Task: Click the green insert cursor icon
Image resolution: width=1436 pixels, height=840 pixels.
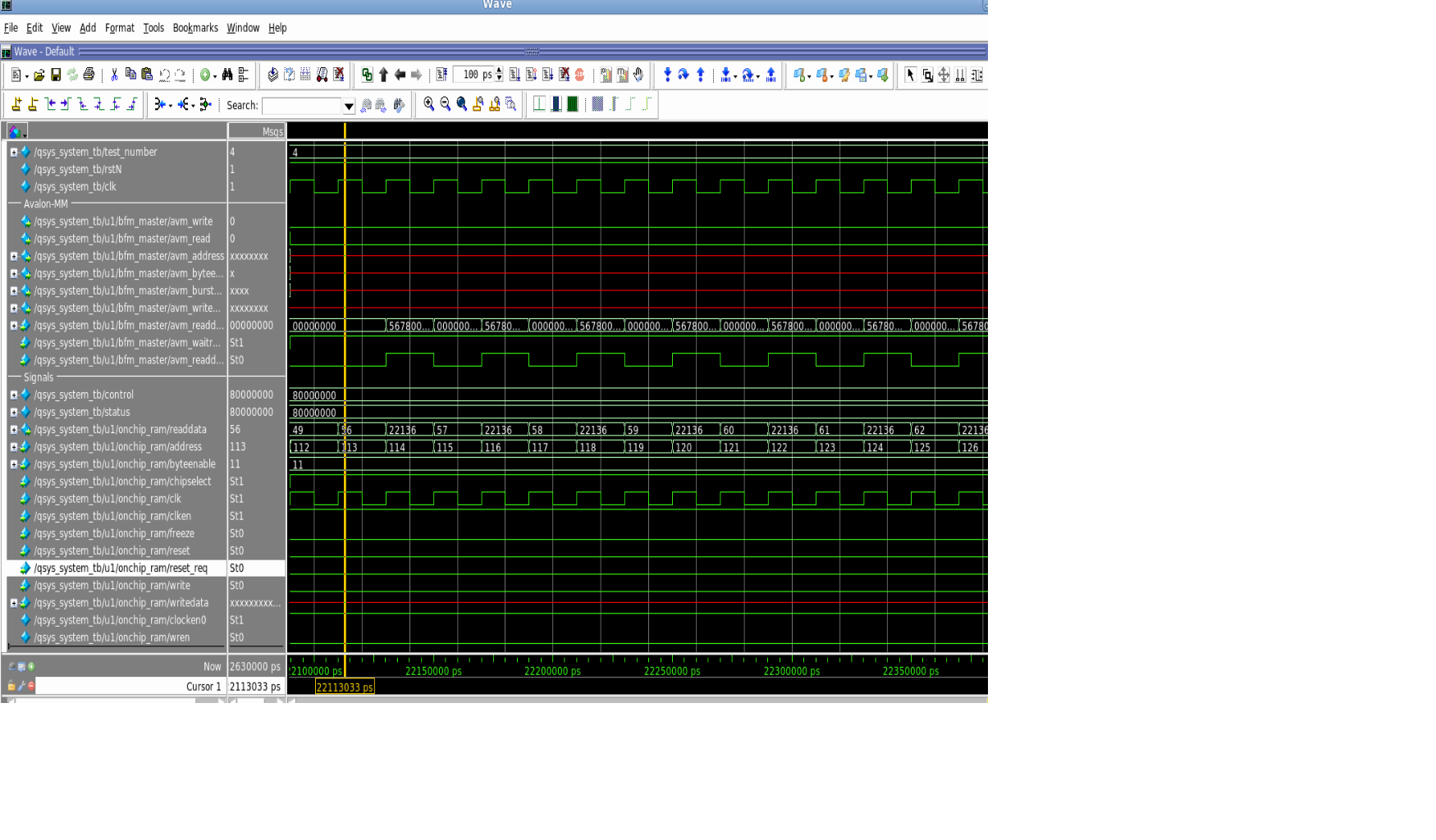Action: coord(31,666)
